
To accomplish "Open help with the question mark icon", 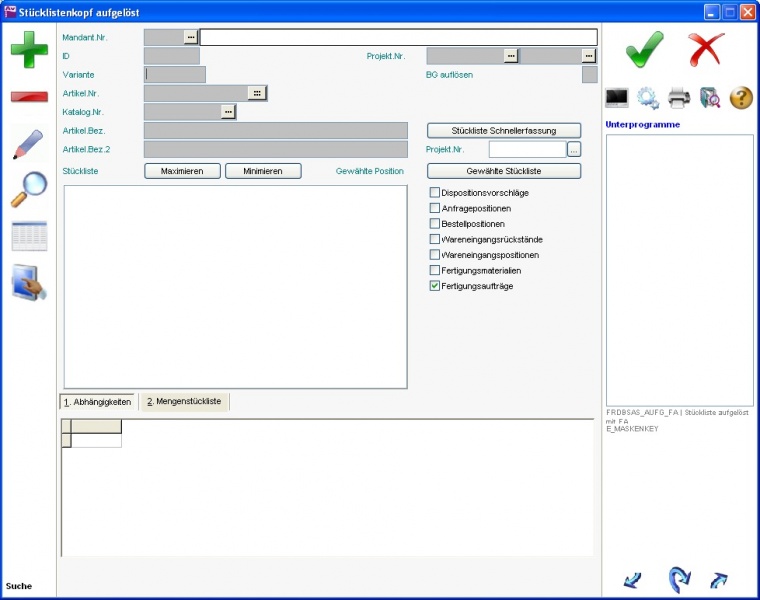I will point(741,98).
